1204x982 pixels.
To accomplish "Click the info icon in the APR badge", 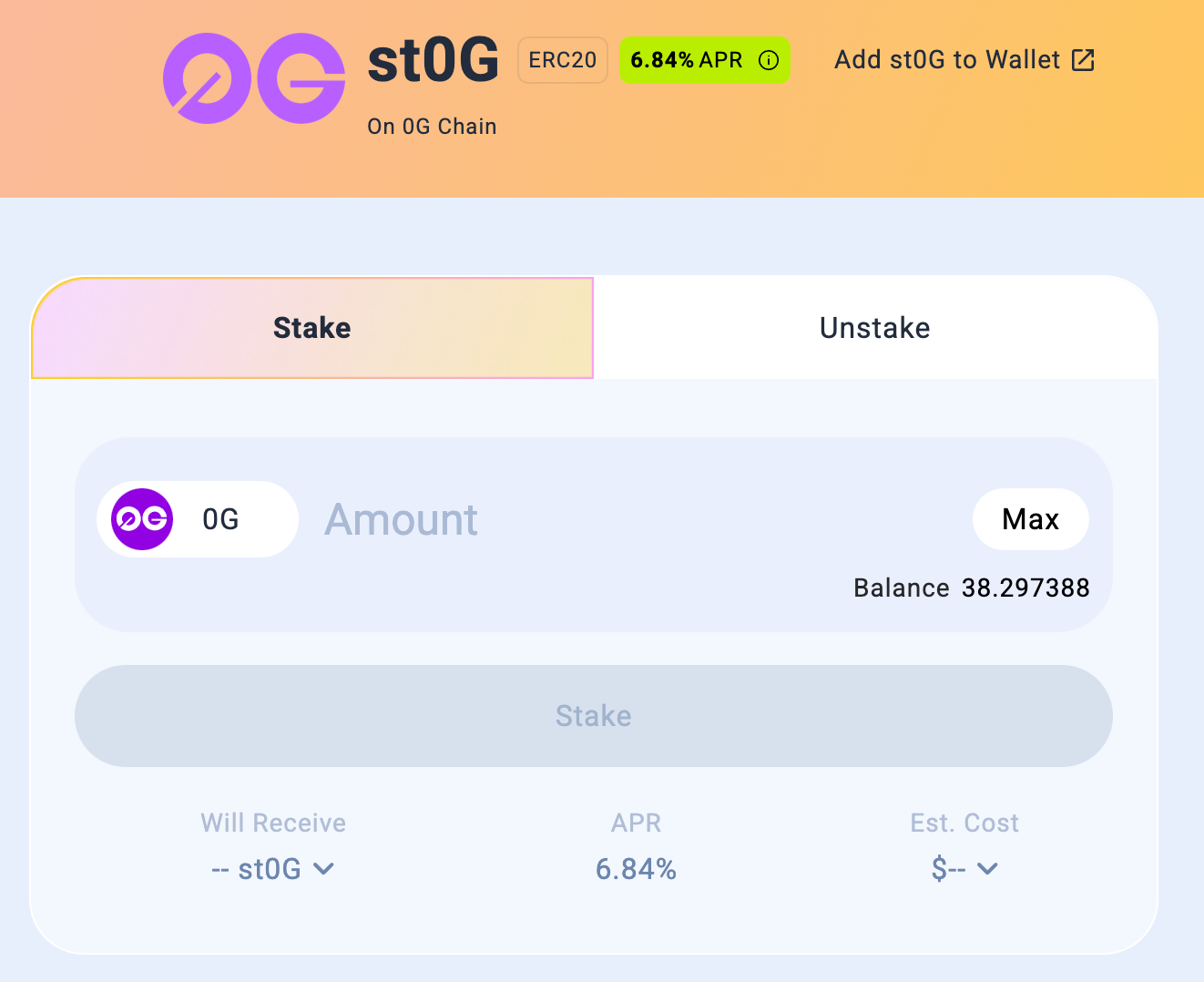I will click(769, 60).
